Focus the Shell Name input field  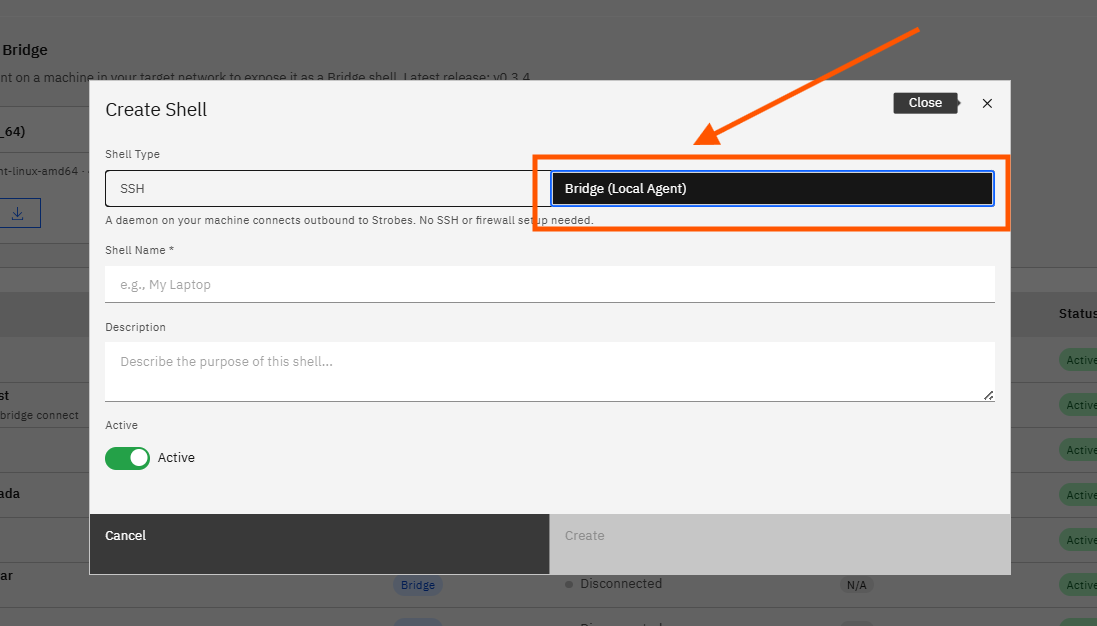pyautogui.click(x=550, y=284)
